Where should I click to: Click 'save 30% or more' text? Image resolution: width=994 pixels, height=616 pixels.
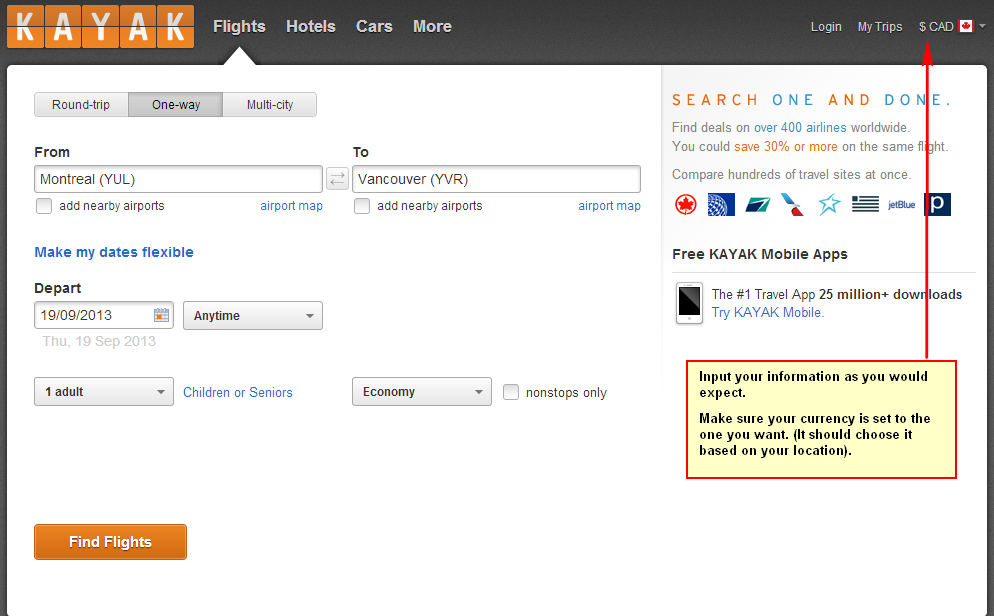pyautogui.click(x=786, y=146)
